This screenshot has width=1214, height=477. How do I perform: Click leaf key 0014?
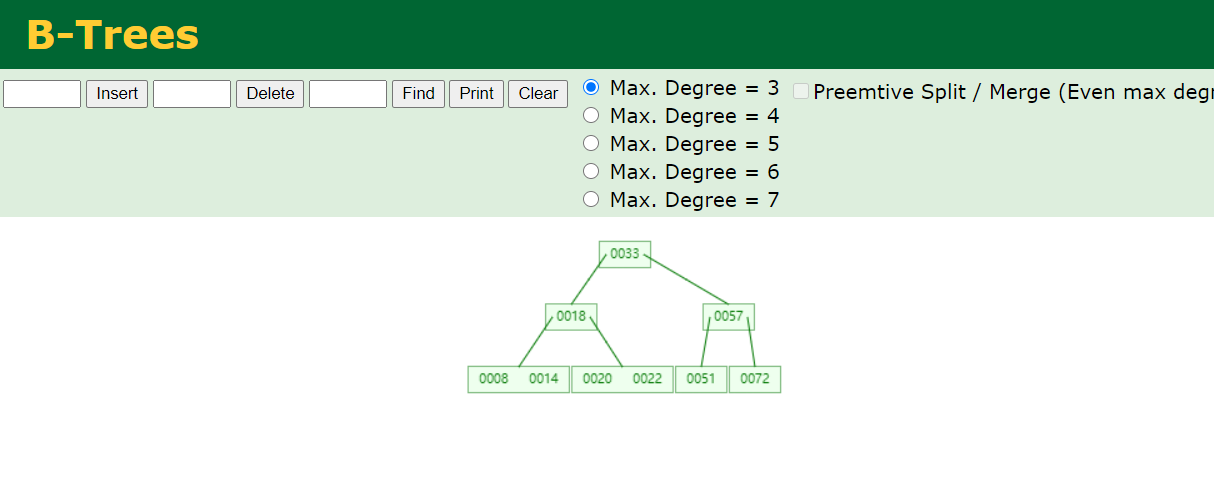(544, 379)
